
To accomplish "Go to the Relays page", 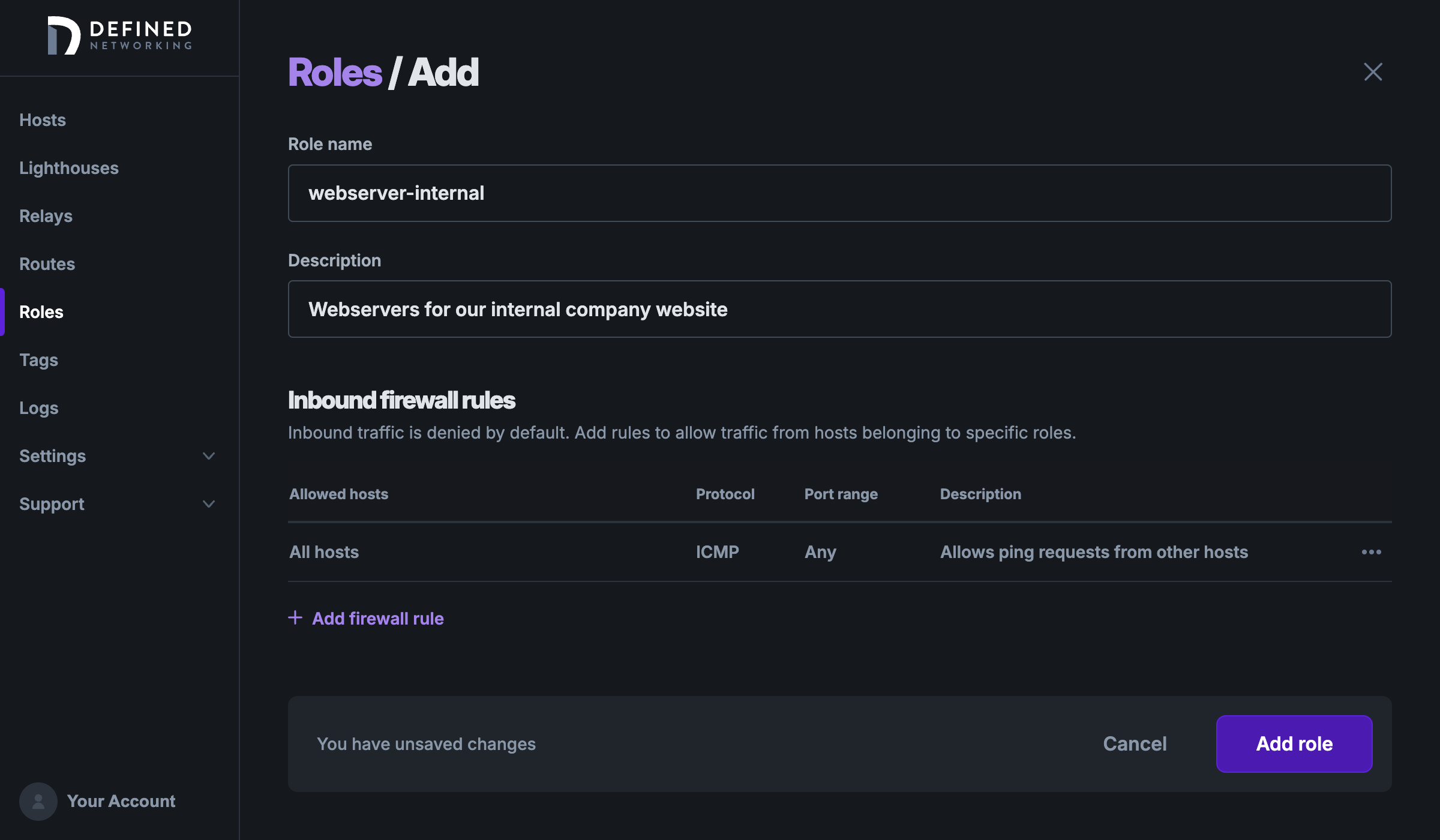I will 46,216.
